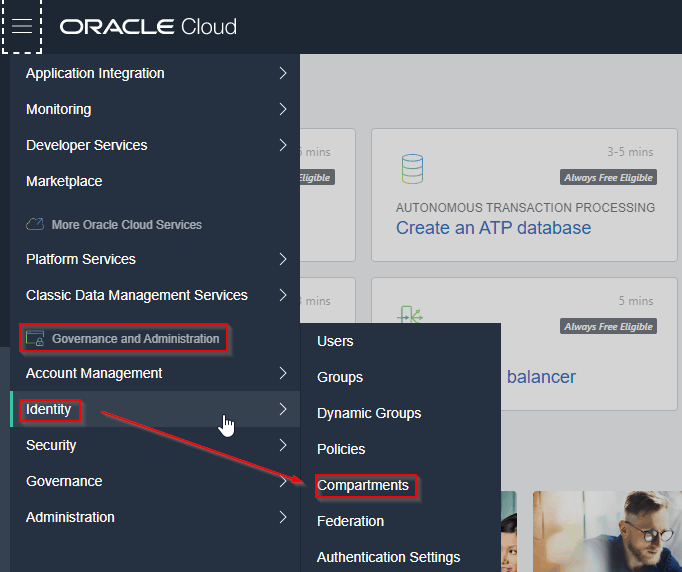Open Users in the Identity submenu
Screen dimensions: 682x572
coord(335,341)
